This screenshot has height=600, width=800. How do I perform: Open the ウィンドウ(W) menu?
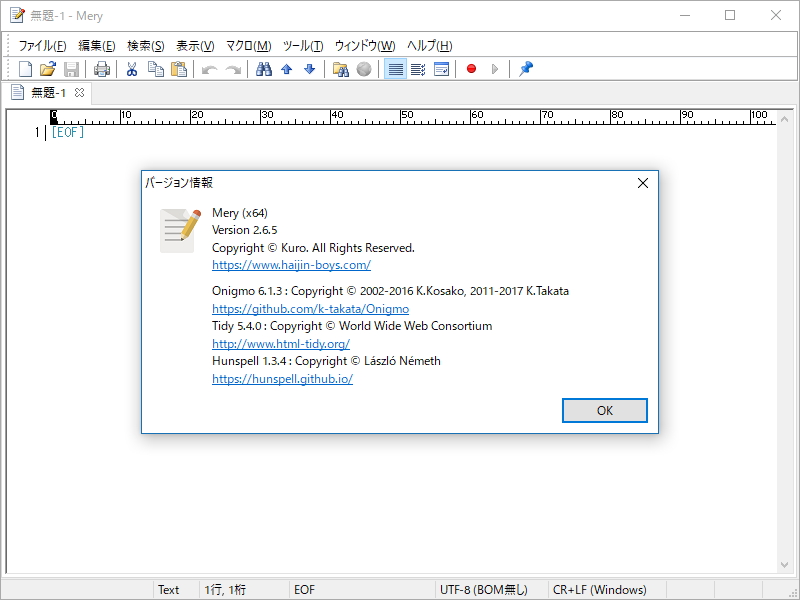tap(365, 46)
